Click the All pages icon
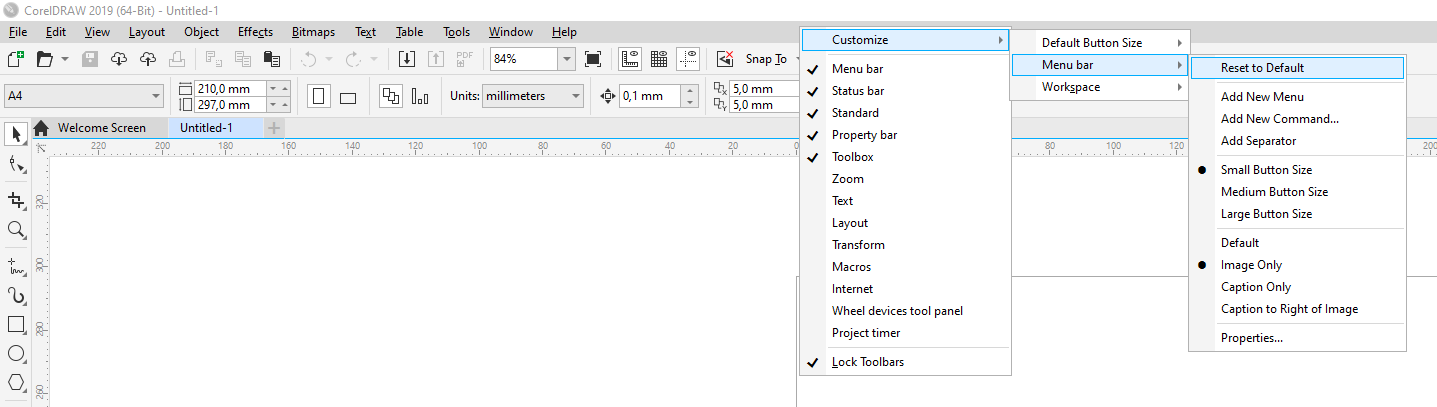 391,97
